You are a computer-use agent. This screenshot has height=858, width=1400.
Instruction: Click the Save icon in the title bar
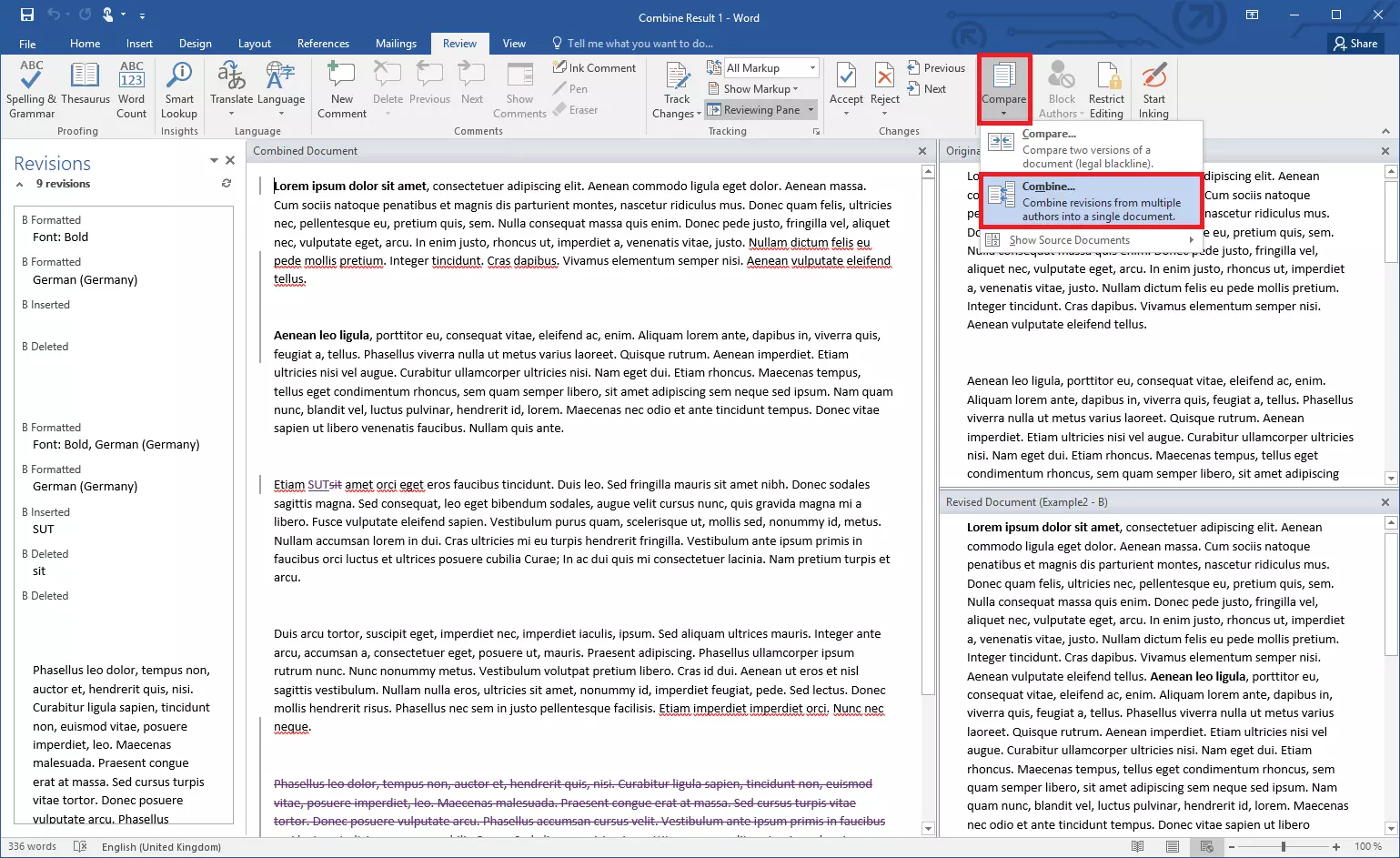[x=26, y=15]
